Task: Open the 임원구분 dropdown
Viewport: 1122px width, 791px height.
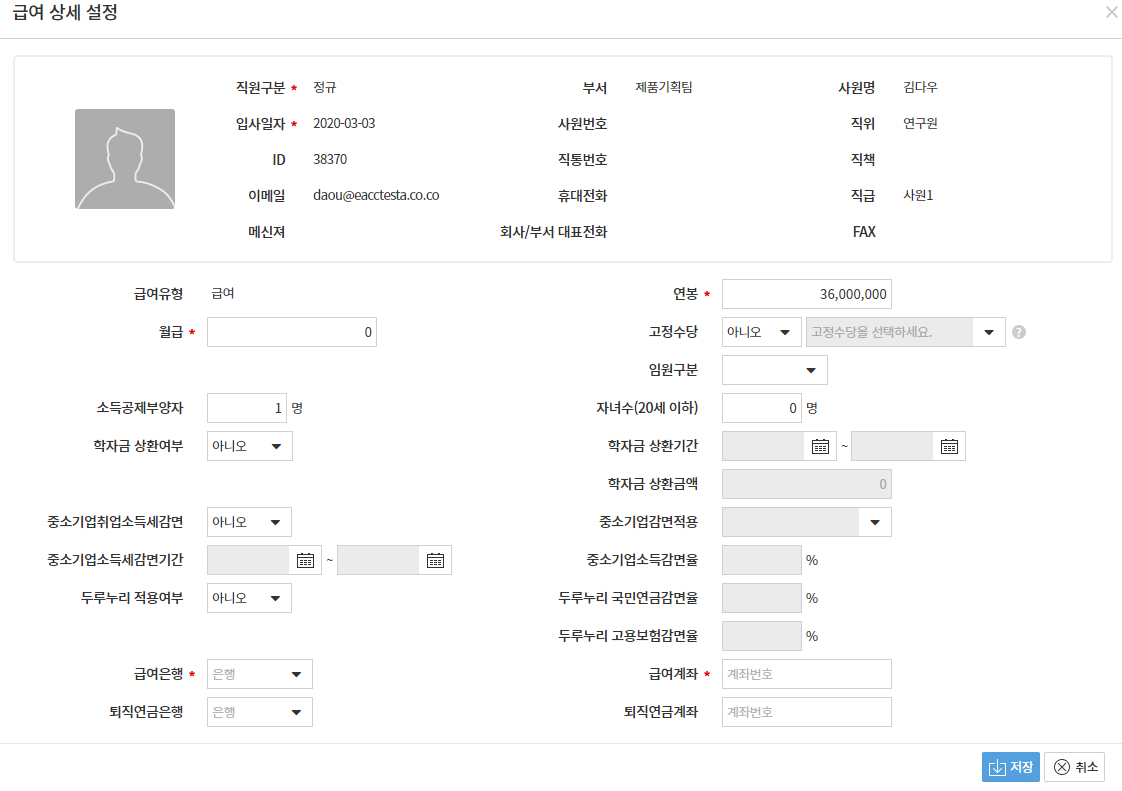Action: (x=774, y=370)
